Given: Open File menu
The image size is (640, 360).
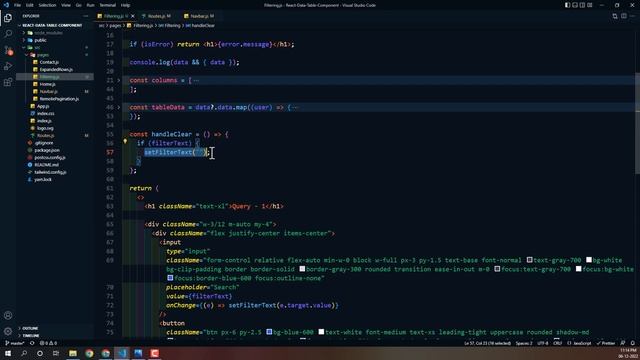Looking at the screenshot, I should tap(18, 5).
